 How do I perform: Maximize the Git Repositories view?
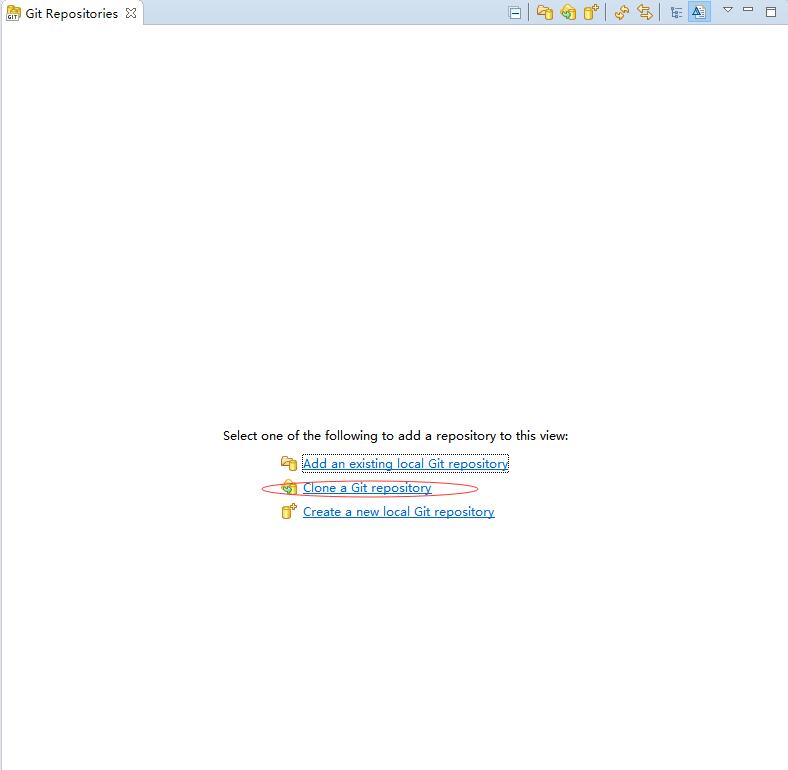click(771, 12)
